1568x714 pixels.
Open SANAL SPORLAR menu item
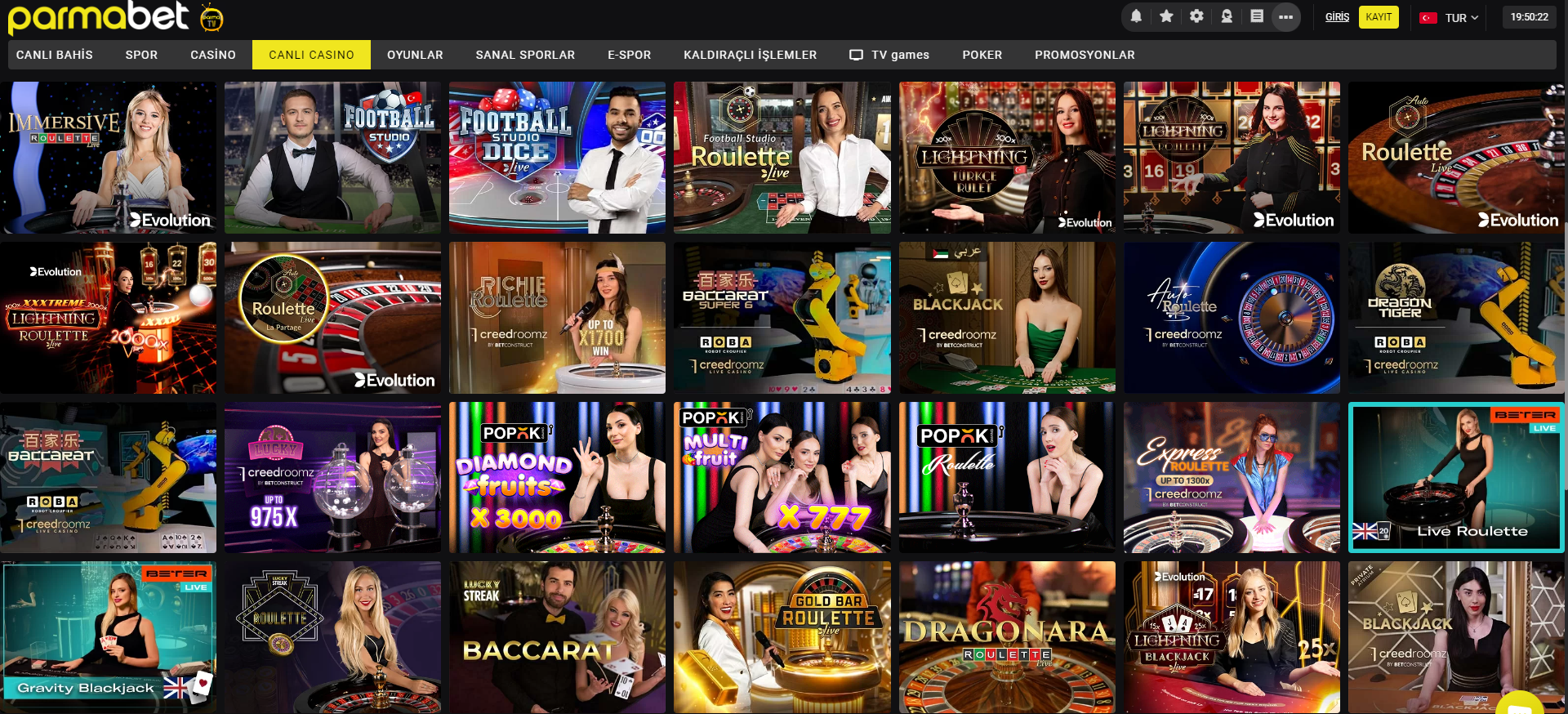[x=525, y=55]
